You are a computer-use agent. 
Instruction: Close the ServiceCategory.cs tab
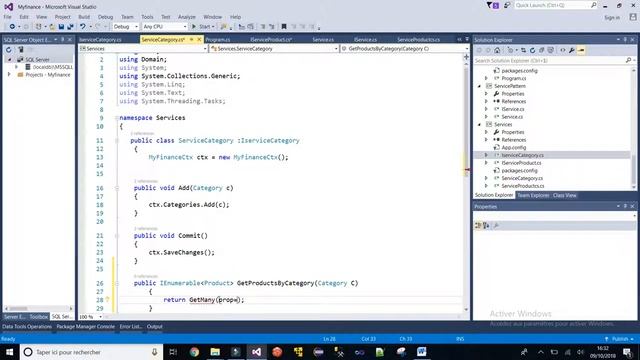point(199,40)
